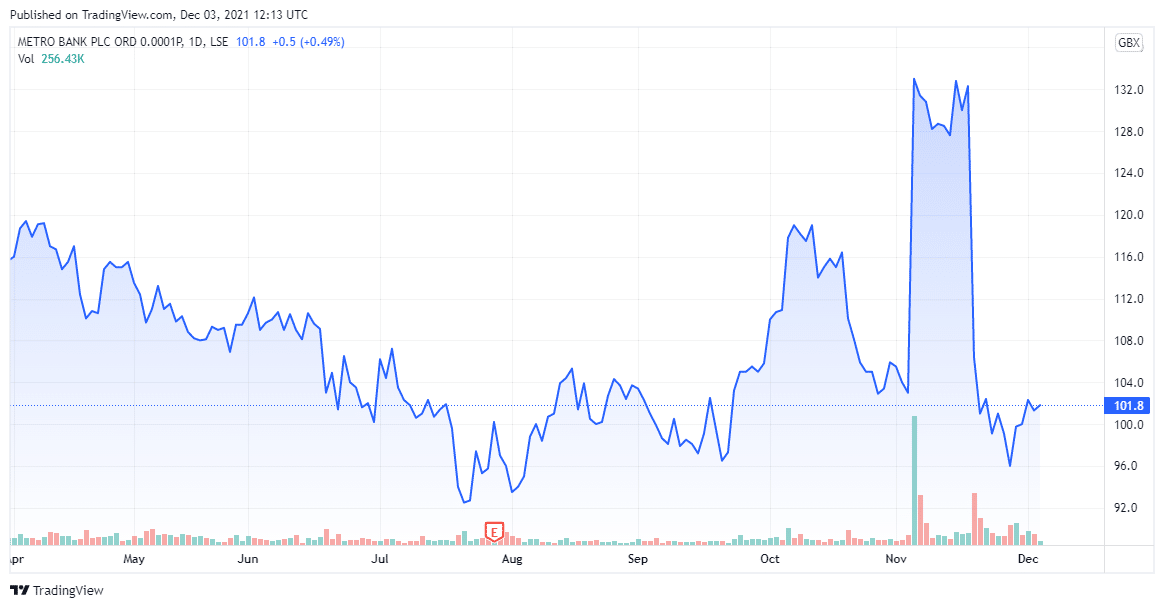Click the Sep label on time axis
Screen dimensions: 1164x608
pos(638,559)
